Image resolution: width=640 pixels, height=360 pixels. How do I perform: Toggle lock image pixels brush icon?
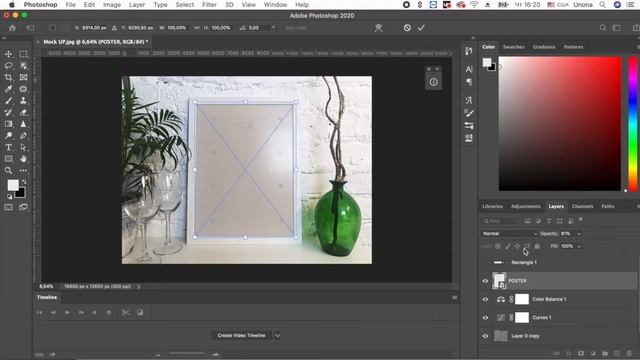click(508, 246)
